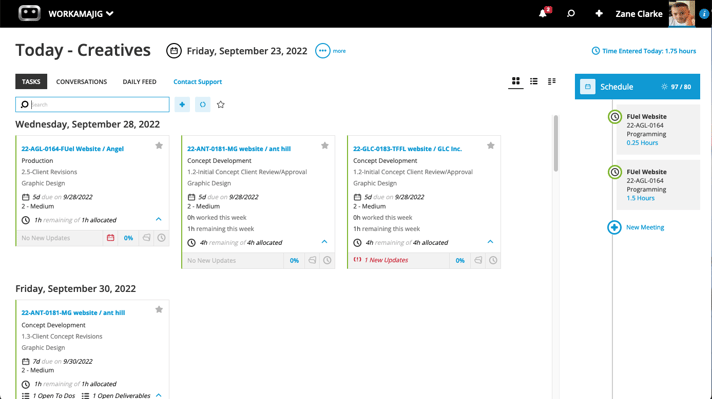712x399 pixels.
Task: Star the Wednesday MG website card
Action: [325, 146]
